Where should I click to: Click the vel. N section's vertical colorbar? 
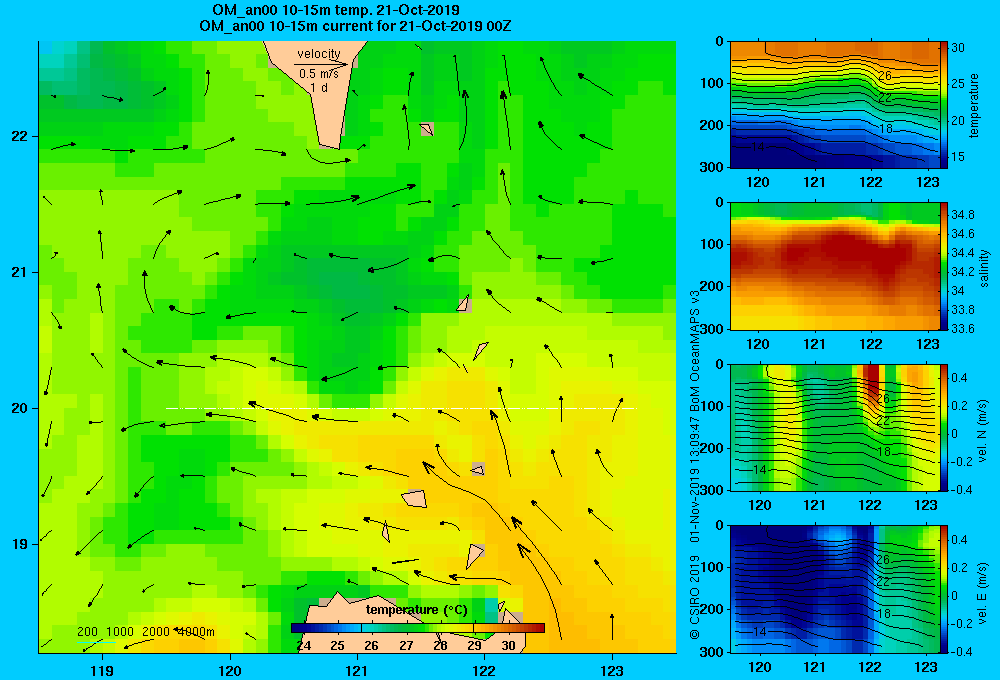[944, 427]
